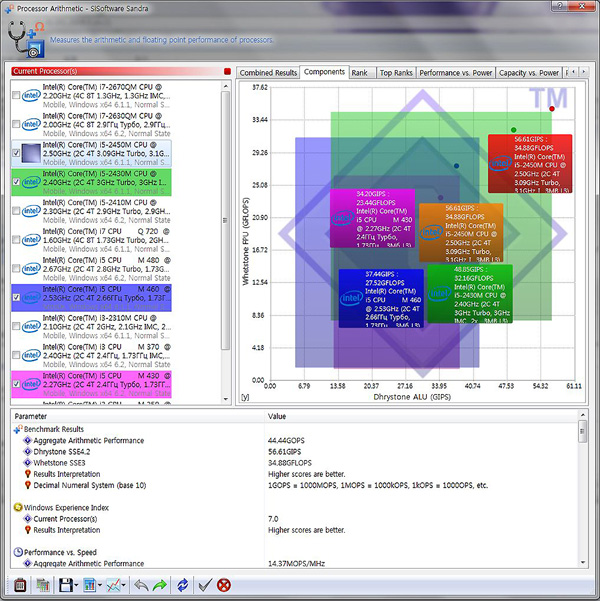Click the red data point on the chart
The image size is (600, 601).
point(552,109)
